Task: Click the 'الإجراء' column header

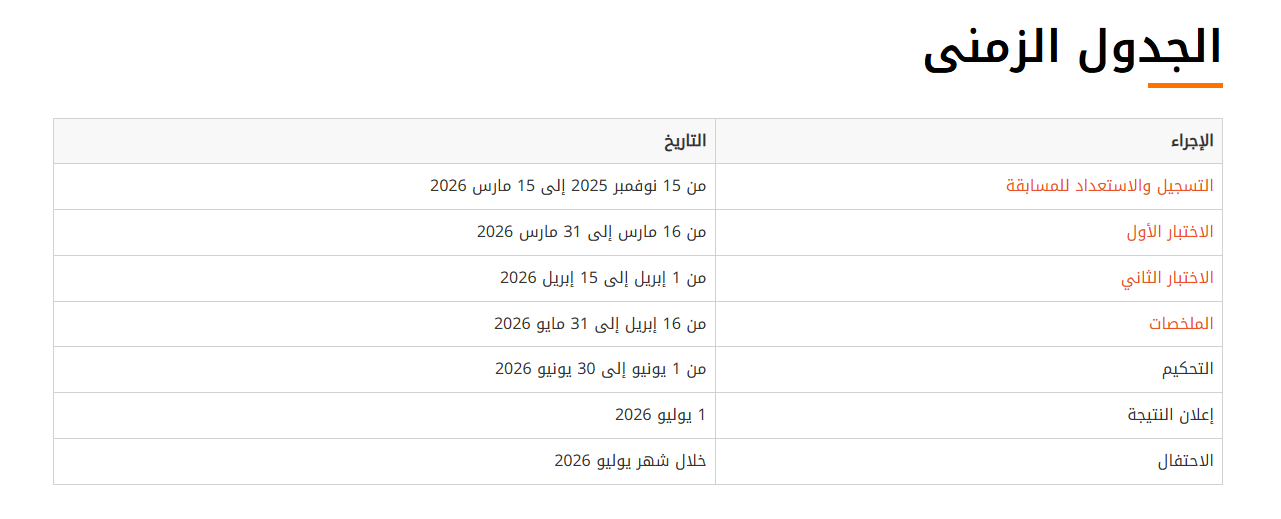Action: click(1191, 141)
